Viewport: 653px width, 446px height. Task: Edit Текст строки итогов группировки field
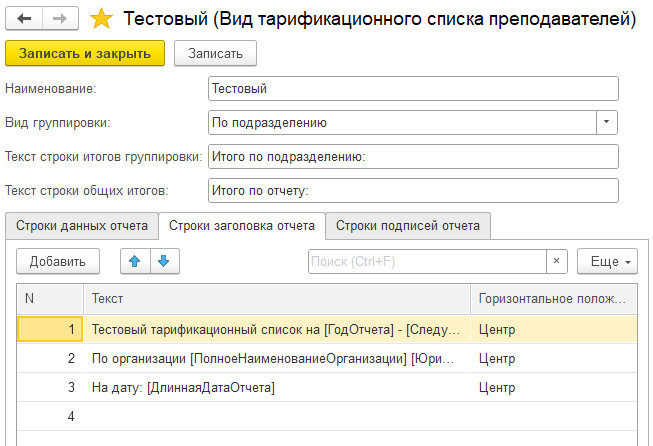tap(413, 156)
